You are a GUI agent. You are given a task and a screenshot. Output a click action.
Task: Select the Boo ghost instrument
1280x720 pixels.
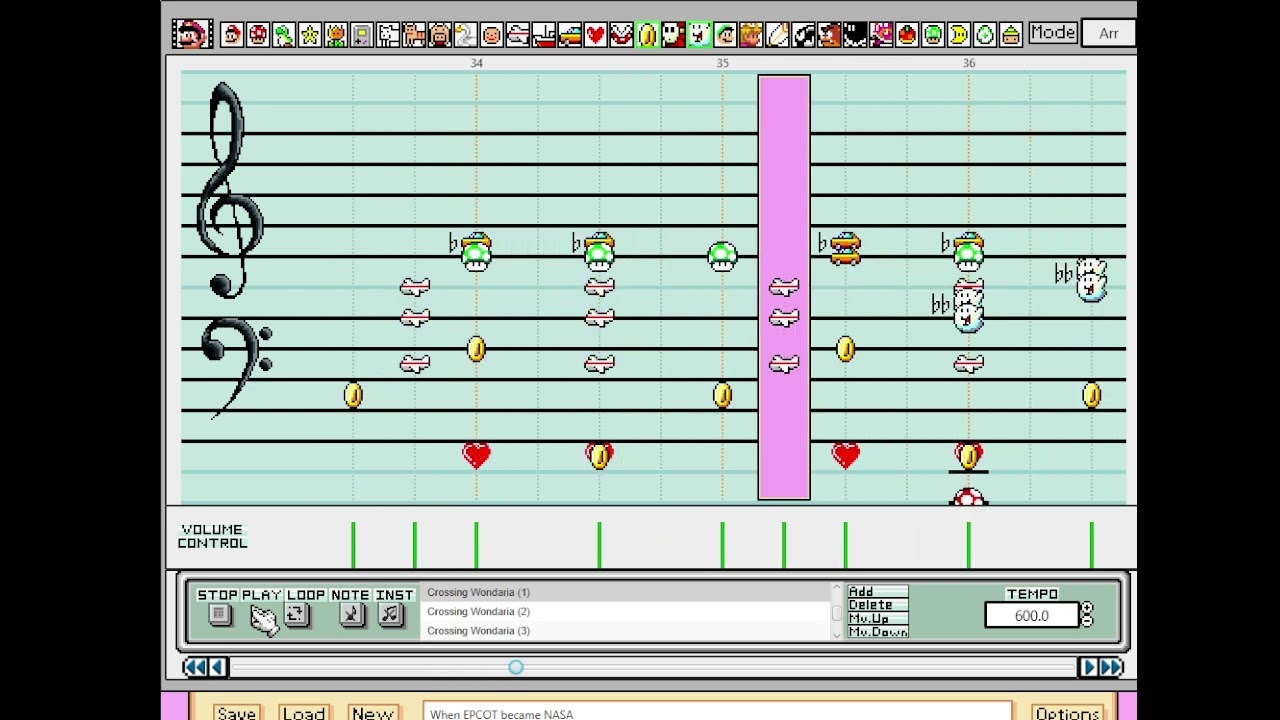pyautogui.click(x=700, y=35)
